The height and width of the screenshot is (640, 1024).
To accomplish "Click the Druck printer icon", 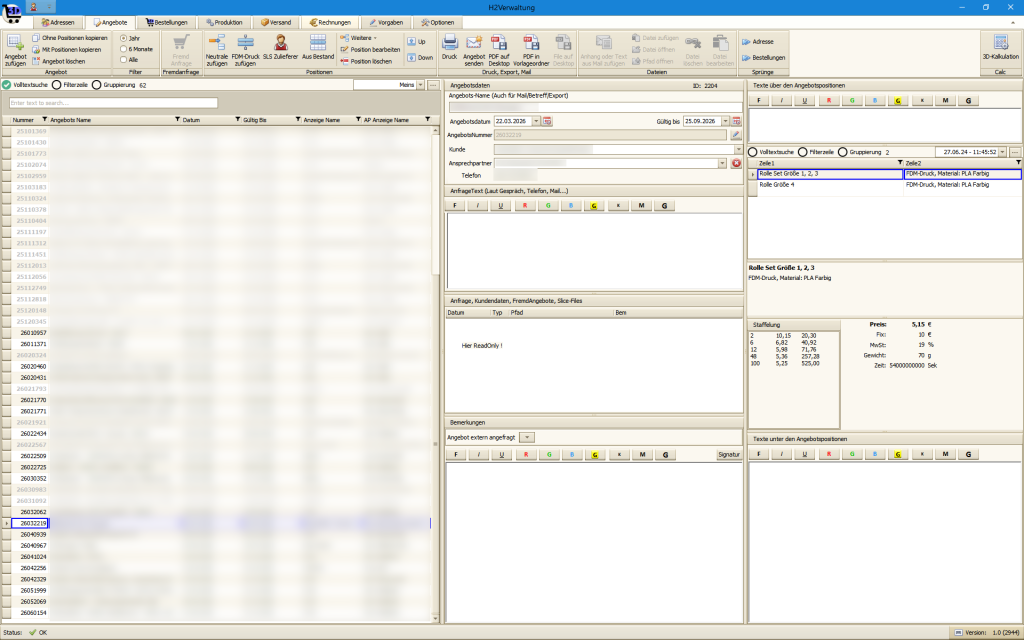I will click(x=449, y=44).
